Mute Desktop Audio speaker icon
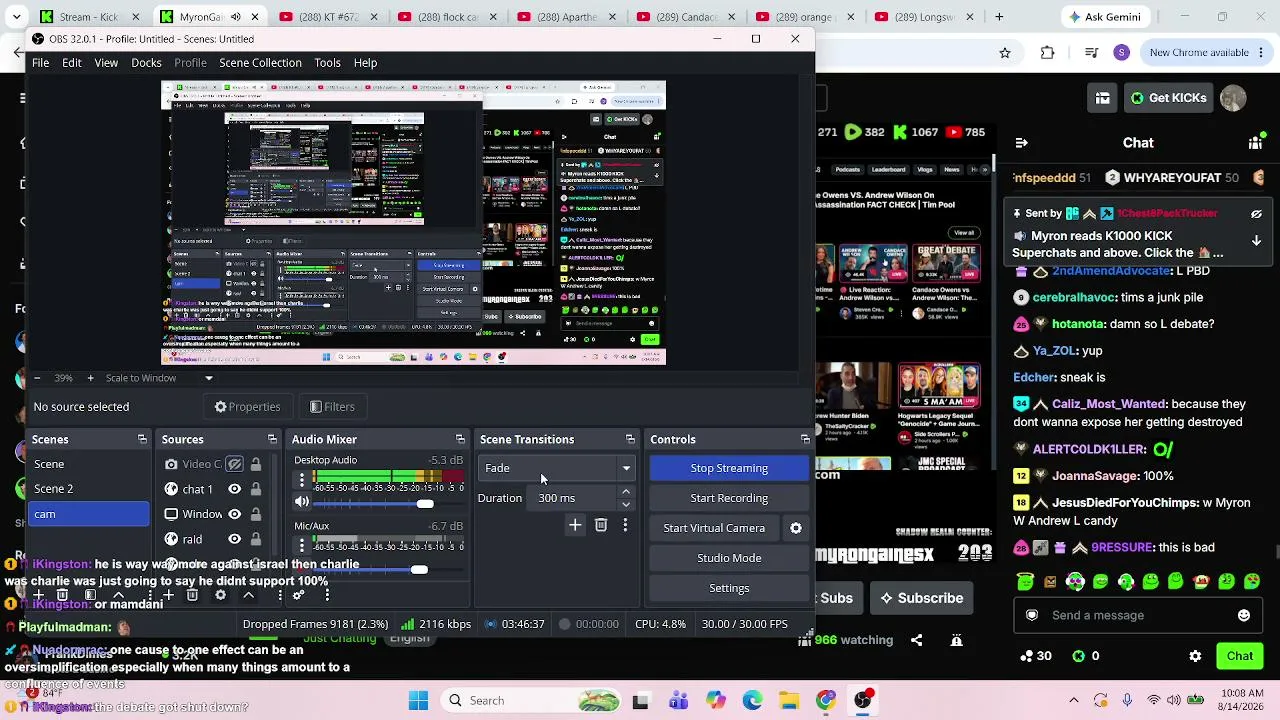The height and width of the screenshot is (720, 1280). tap(302, 502)
